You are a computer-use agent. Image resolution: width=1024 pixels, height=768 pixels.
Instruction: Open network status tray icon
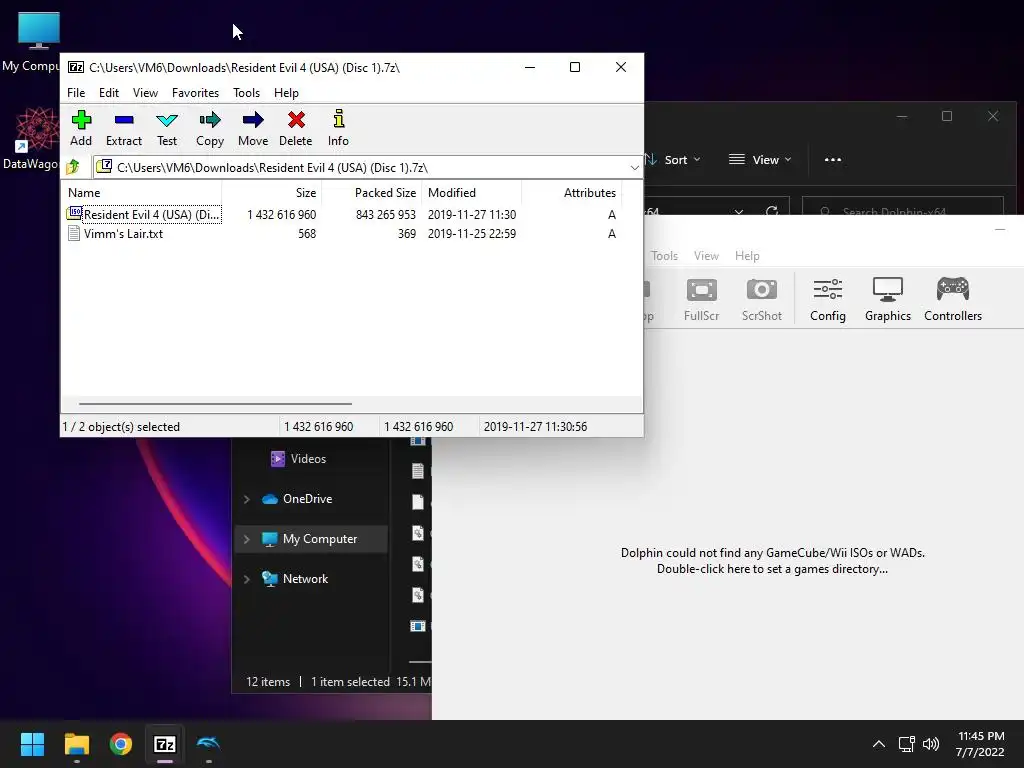(x=906, y=744)
